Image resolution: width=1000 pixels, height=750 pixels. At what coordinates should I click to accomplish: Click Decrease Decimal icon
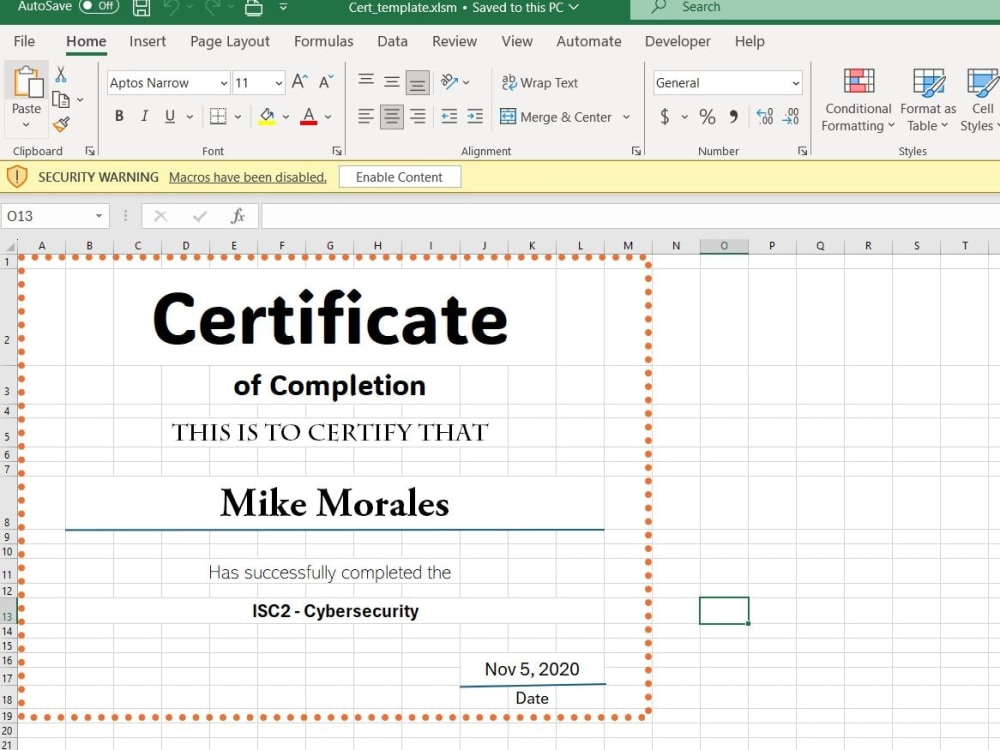pyautogui.click(x=791, y=117)
